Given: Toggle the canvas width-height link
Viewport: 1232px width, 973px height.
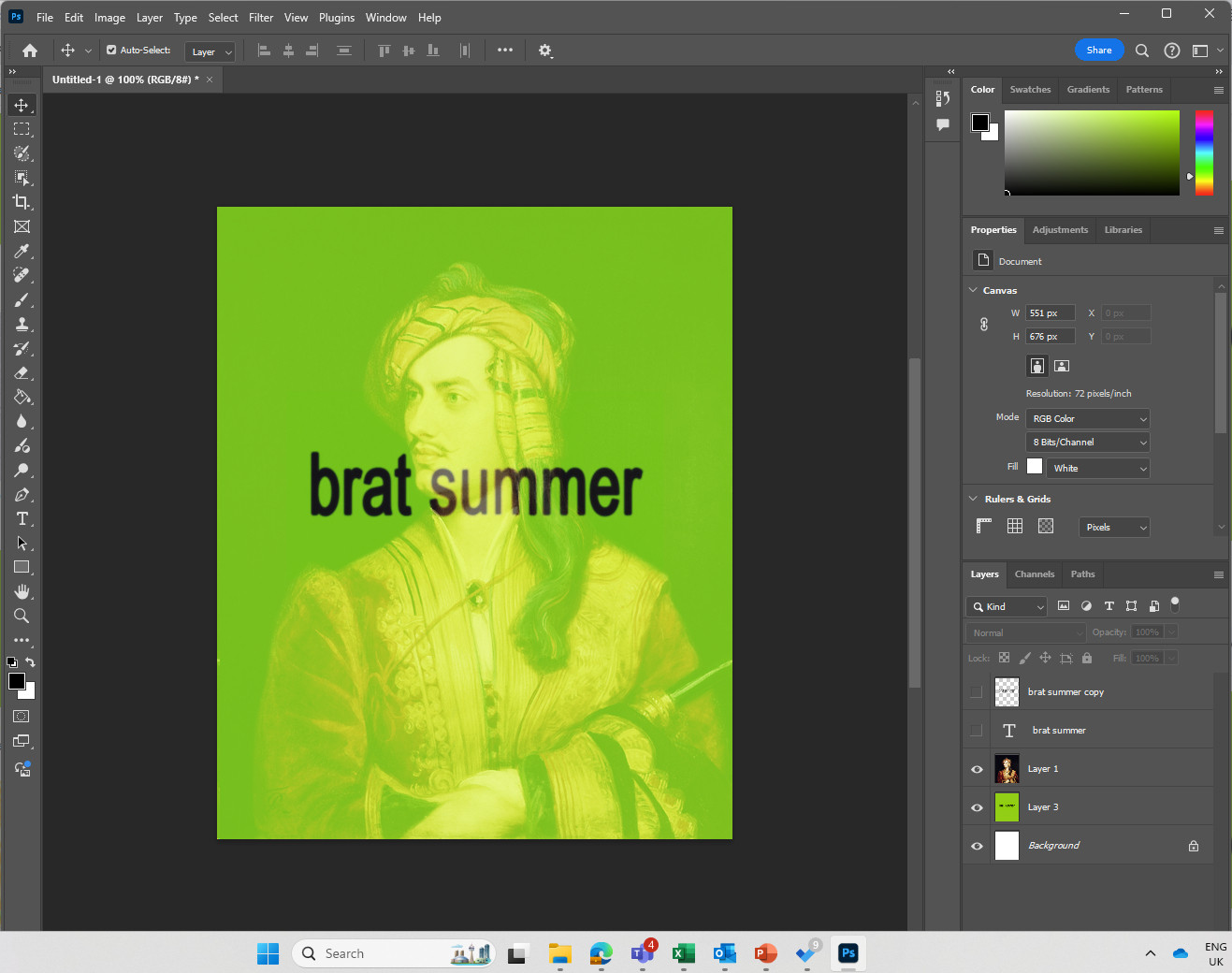Looking at the screenshot, I should [x=984, y=325].
